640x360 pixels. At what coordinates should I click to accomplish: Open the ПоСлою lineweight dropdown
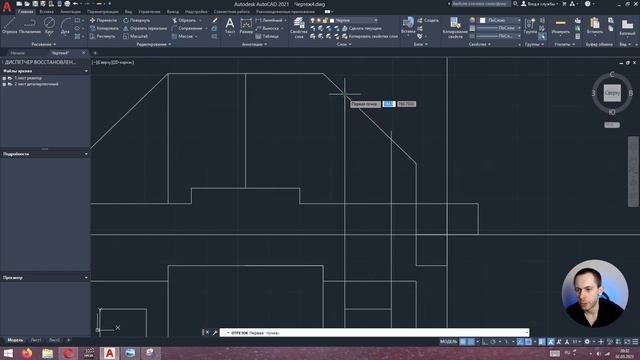[x=498, y=28]
